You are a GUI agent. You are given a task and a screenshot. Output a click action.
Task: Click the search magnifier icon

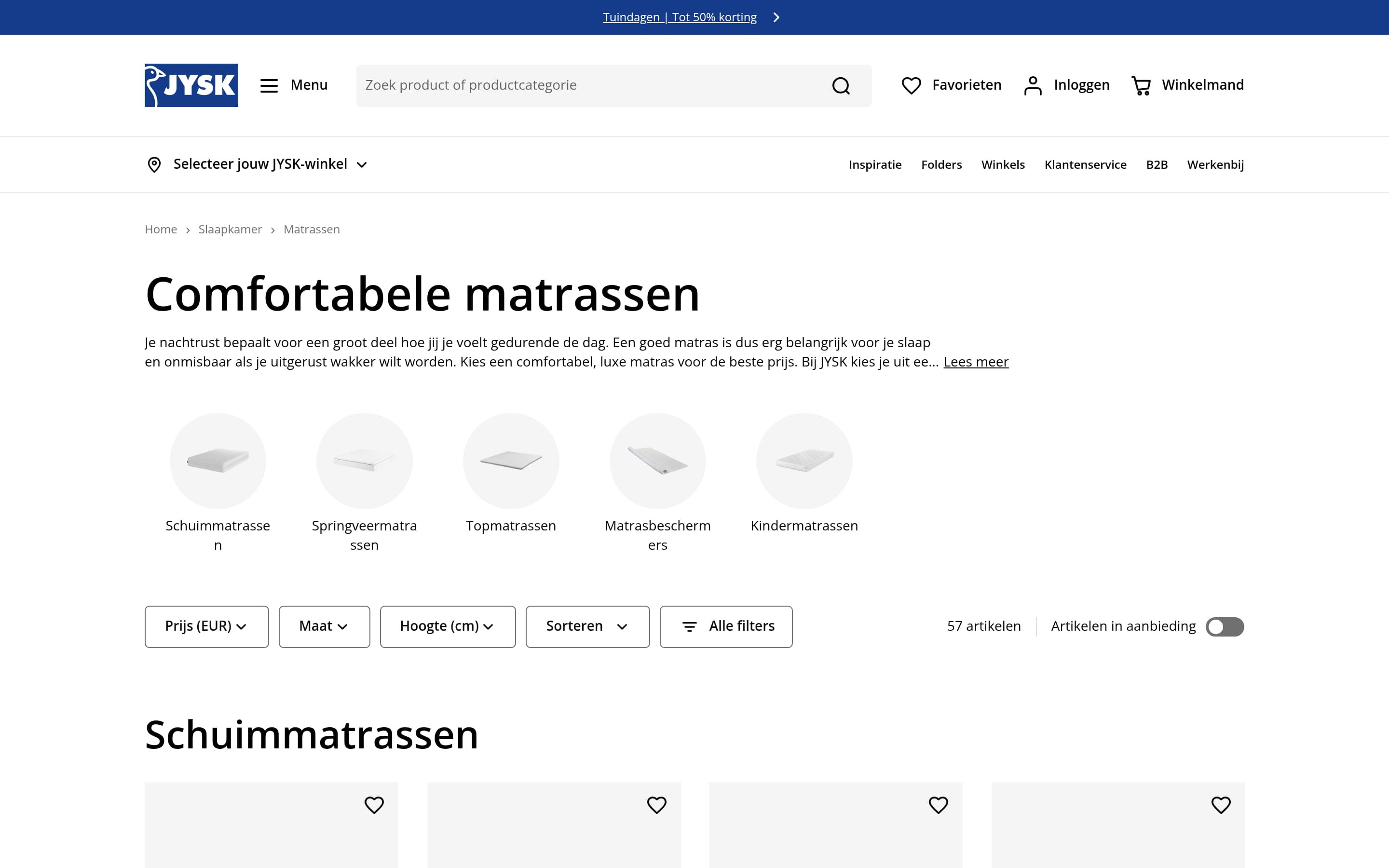click(840, 85)
